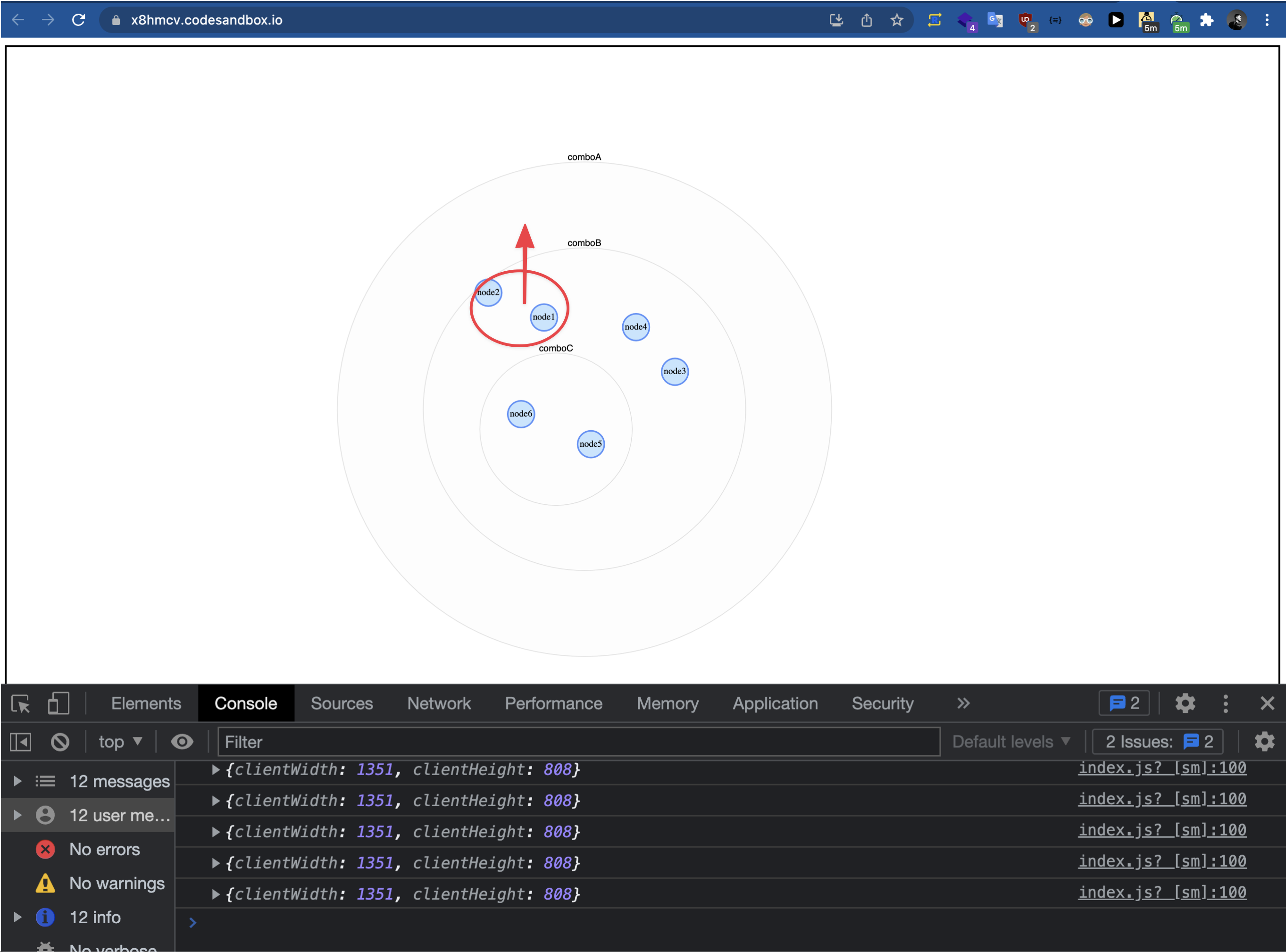Viewport: 1286px width, 952px height.
Task: Open the DevTools three-dot customize menu
Action: point(1226,703)
